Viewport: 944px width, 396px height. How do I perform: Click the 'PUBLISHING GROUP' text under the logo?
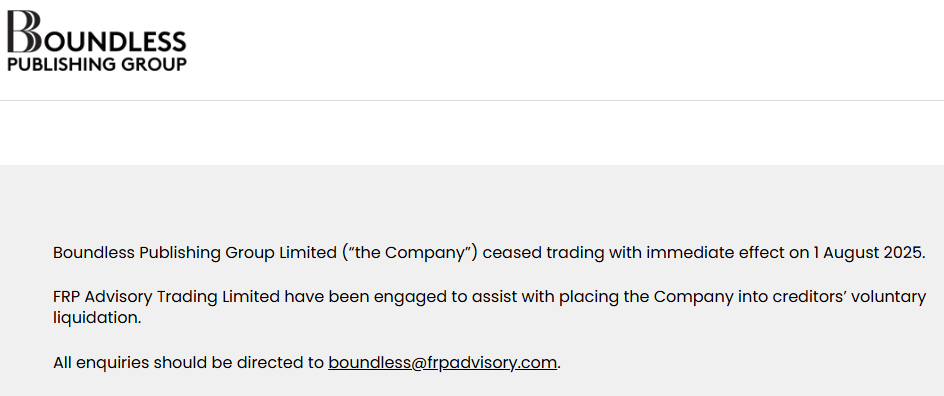click(x=96, y=64)
